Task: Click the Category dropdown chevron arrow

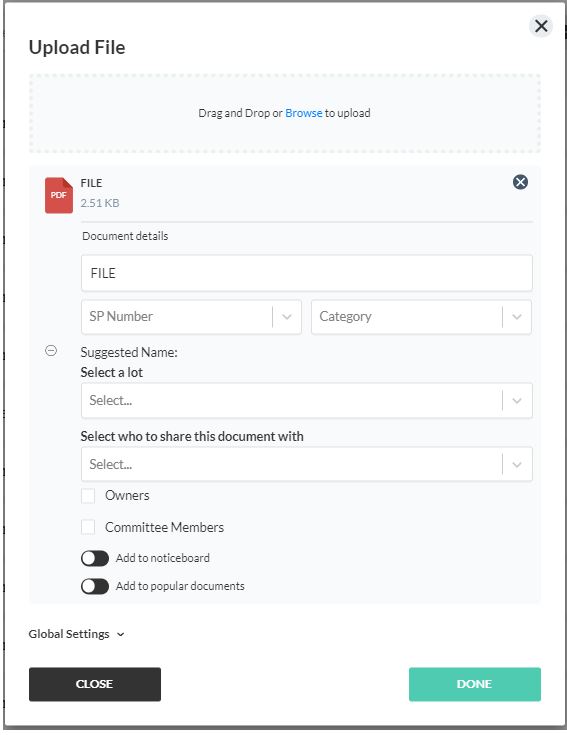Action: [517, 317]
